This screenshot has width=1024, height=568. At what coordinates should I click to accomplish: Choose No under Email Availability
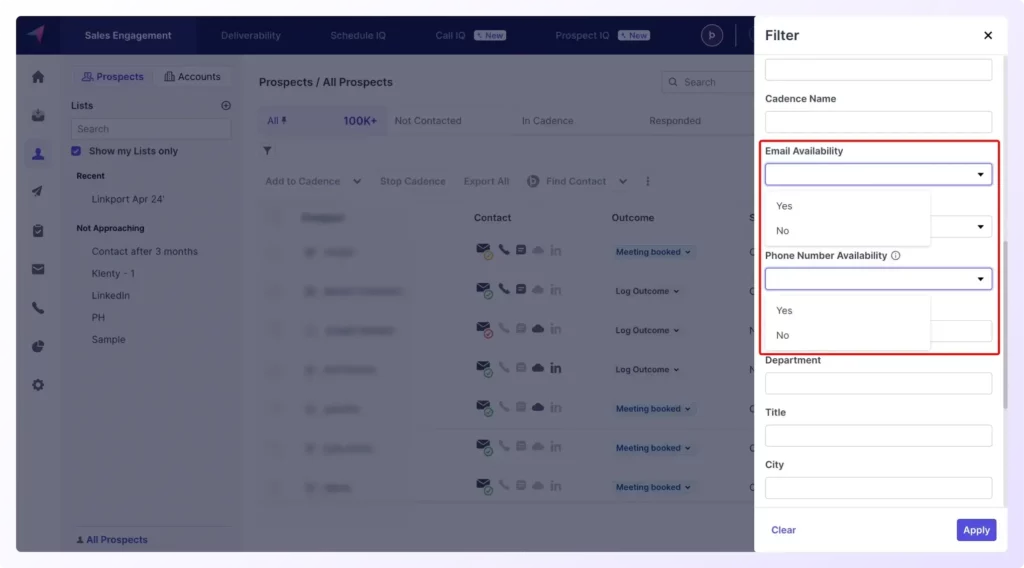click(848, 230)
